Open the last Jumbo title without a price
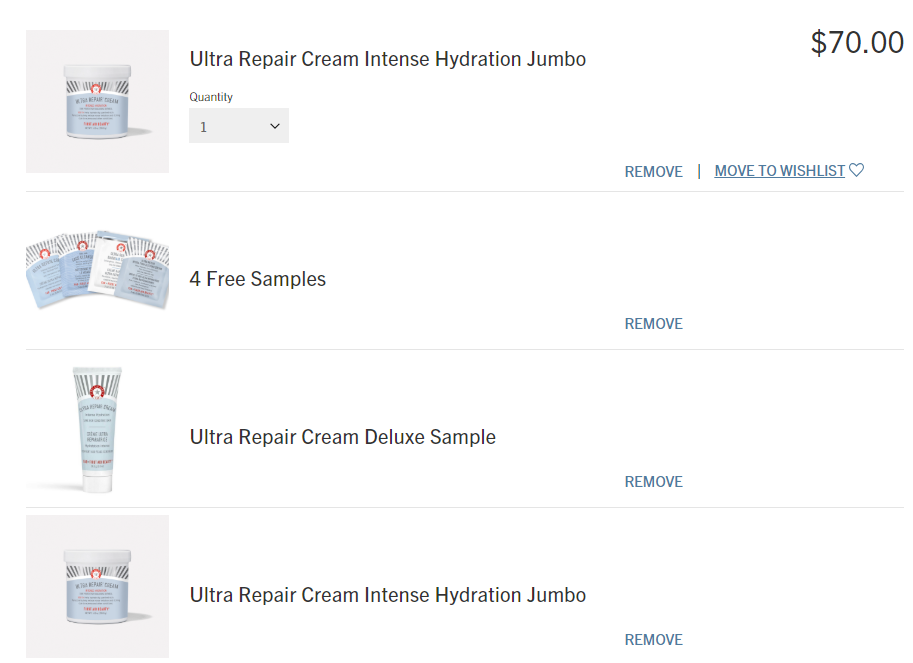Image resolution: width=913 pixels, height=663 pixels. click(388, 595)
